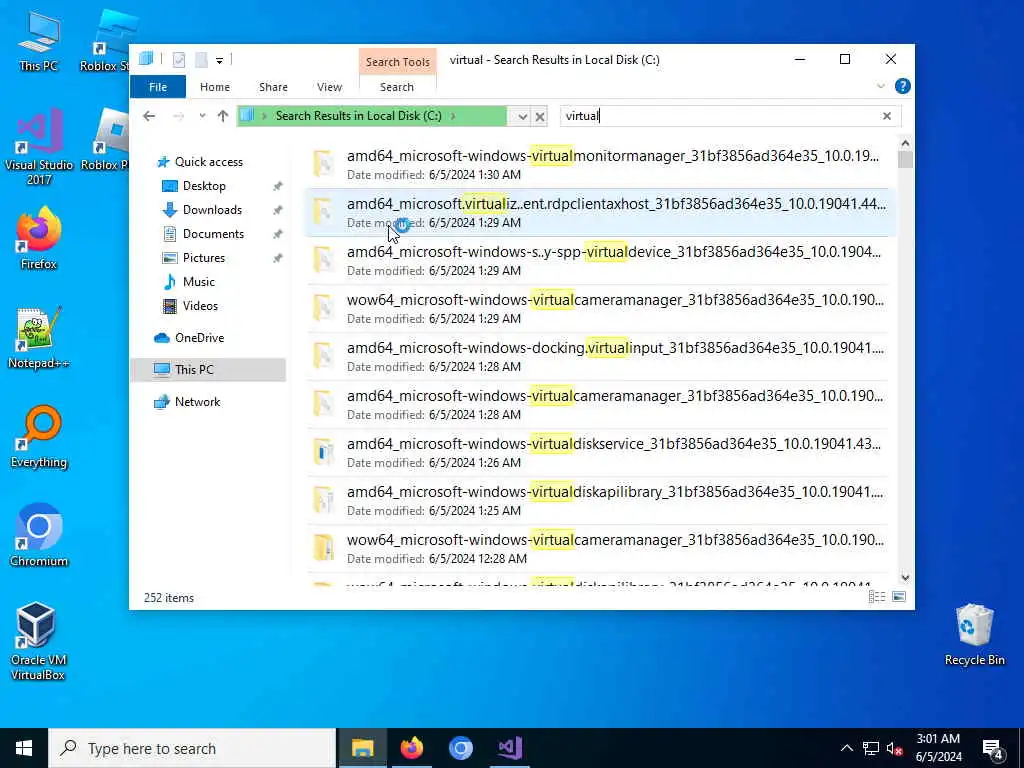Launch Chromium from desktop shortcut
1024x768 pixels.
39,536
